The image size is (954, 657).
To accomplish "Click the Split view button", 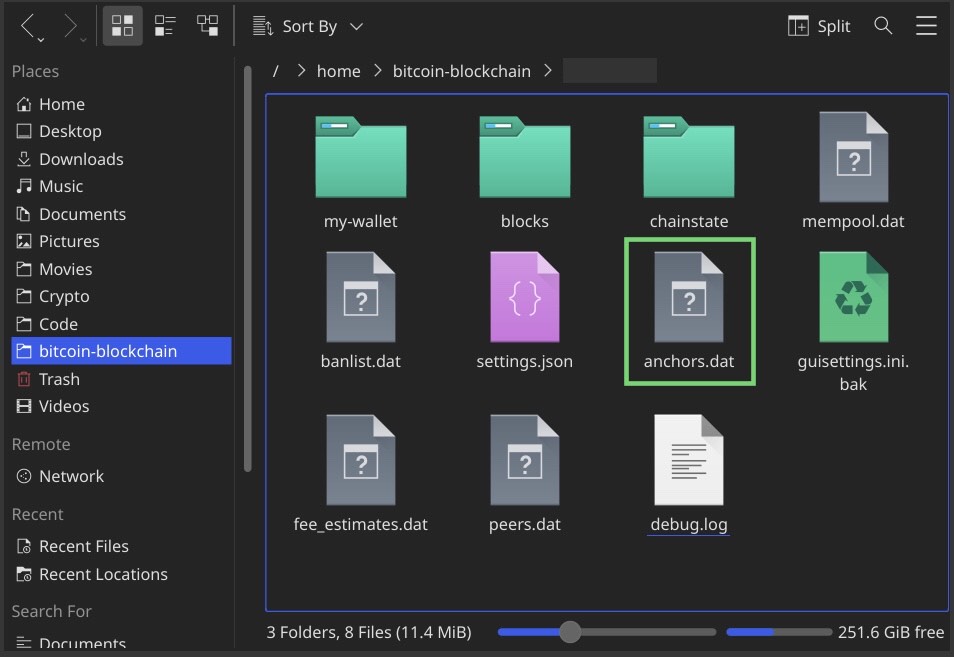I will tap(819, 26).
